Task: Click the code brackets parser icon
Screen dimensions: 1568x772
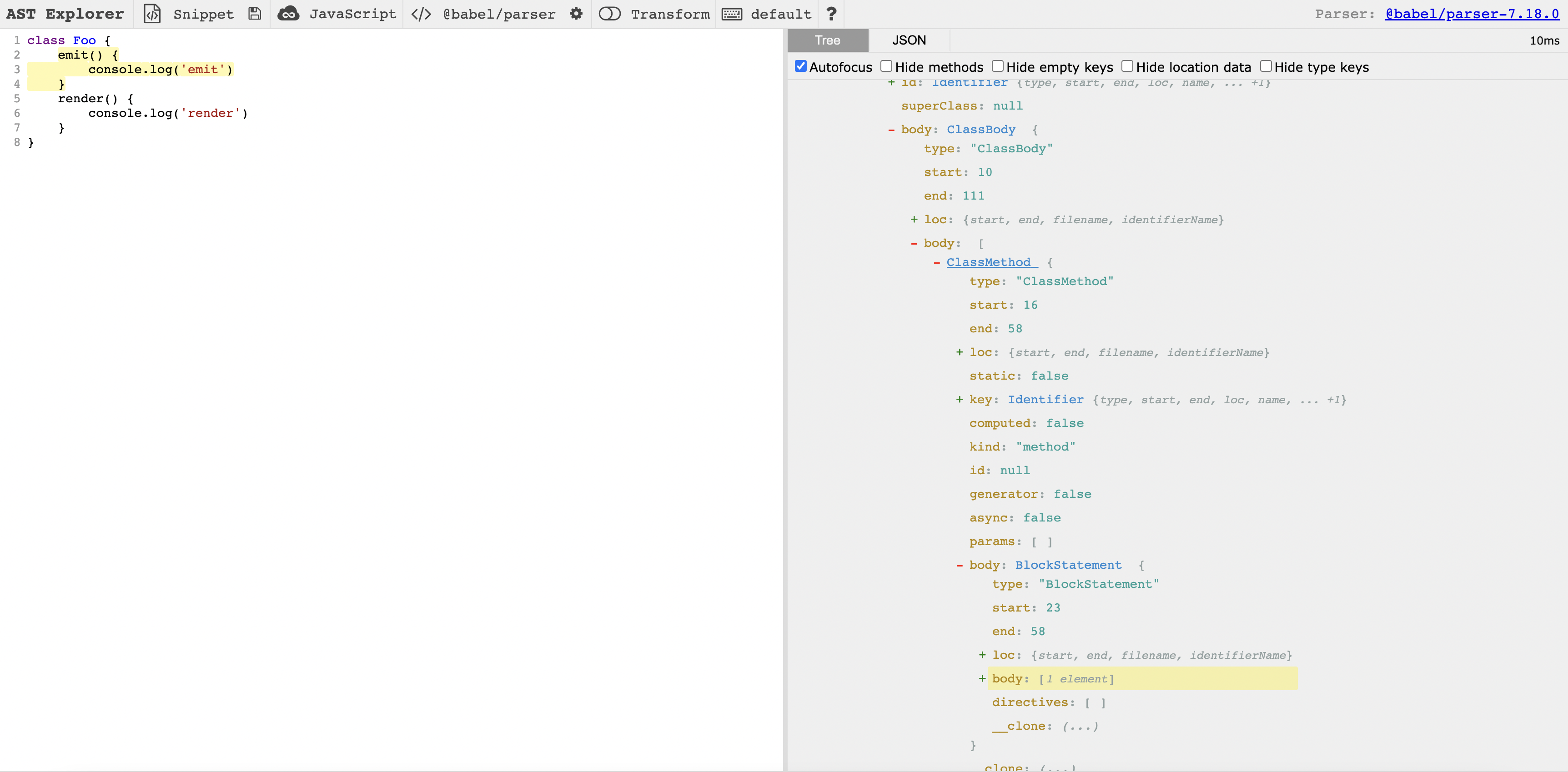Action: pos(421,14)
